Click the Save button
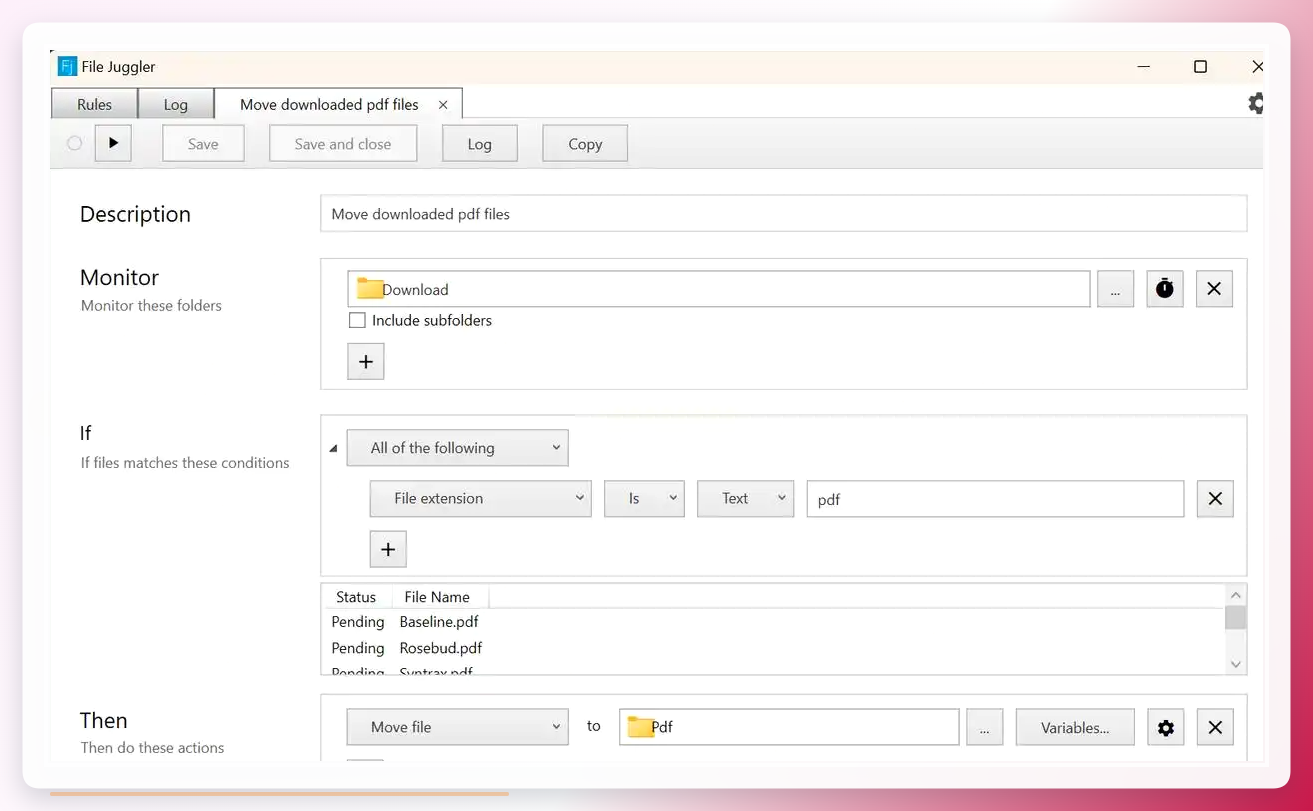This screenshot has width=1313, height=811. pyautogui.click(x=203, y=144)
